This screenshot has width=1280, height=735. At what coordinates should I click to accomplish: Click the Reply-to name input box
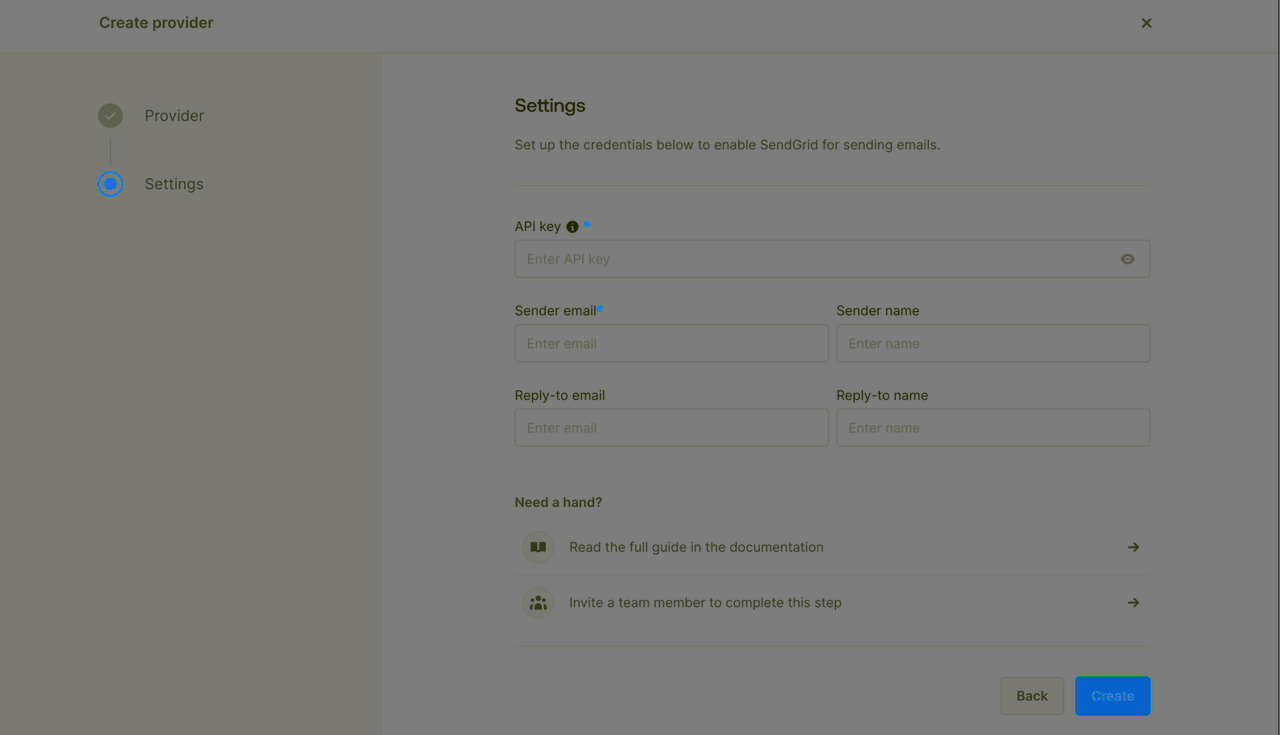pyautogui.click(x=993, y=427)
